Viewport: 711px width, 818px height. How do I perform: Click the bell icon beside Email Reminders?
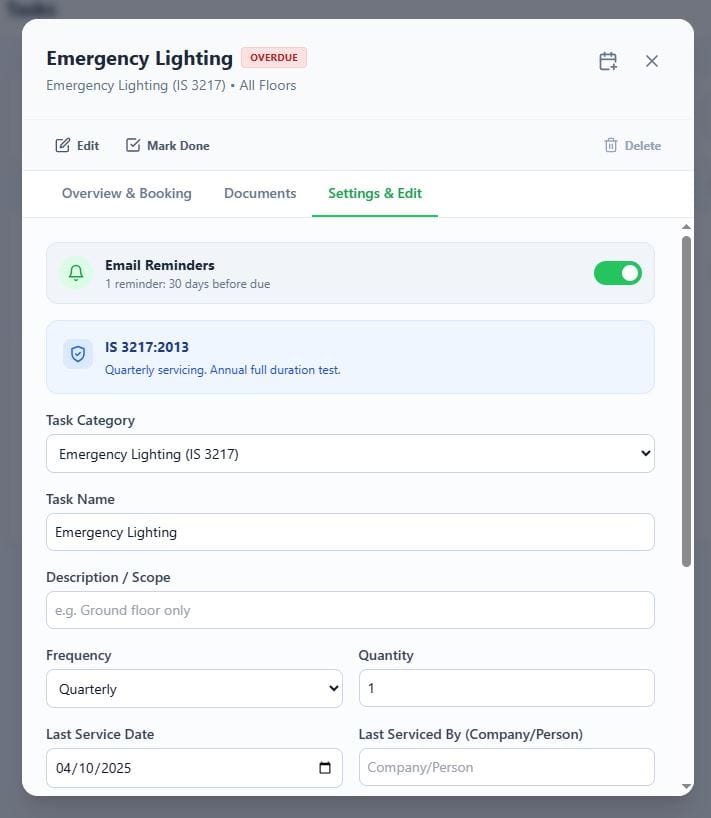click(x=76, y=273)
